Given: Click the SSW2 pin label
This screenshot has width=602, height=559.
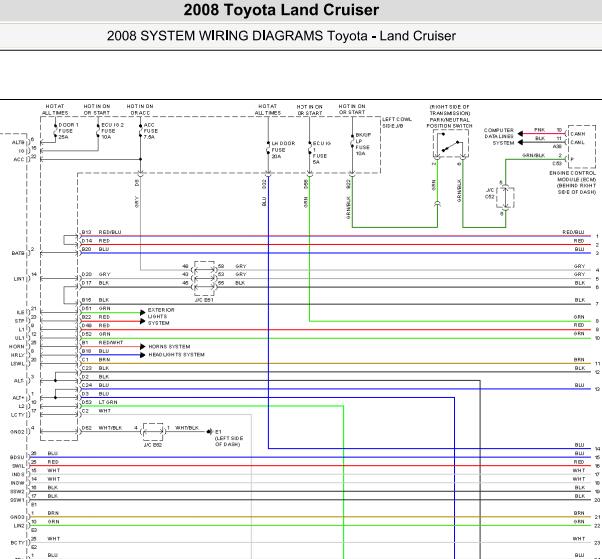Looking at the screenshot, I should pos(17,491).
